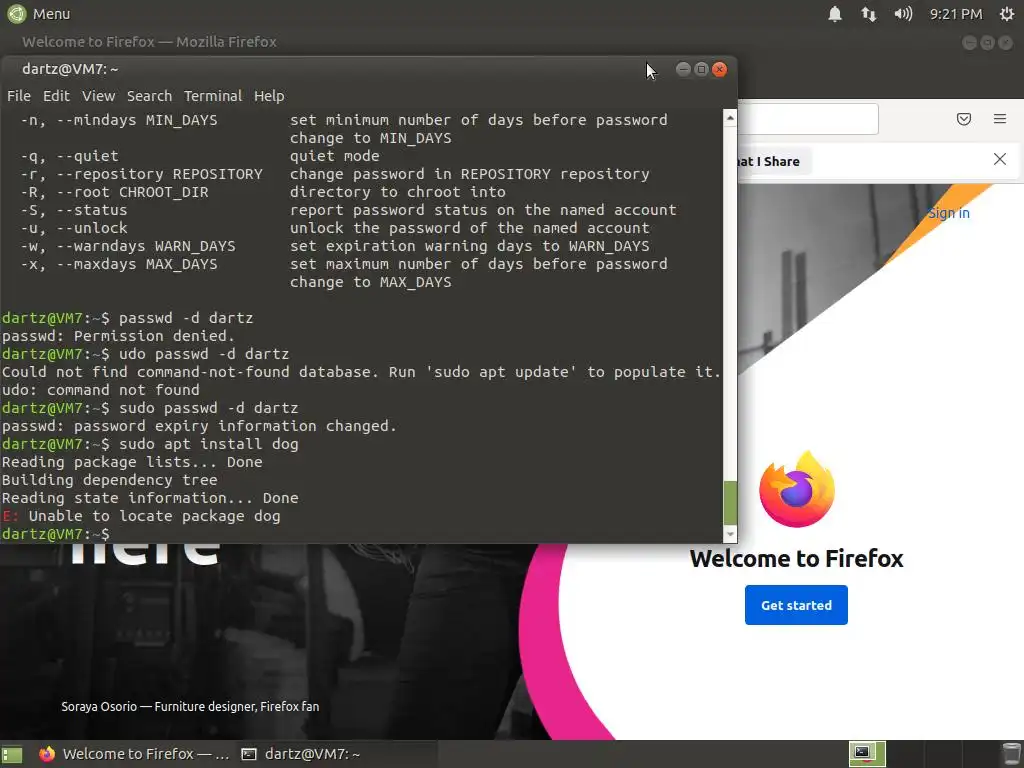Open the File menu in the terminal
Screen dimensions: 1024x768
coord(19,96)
